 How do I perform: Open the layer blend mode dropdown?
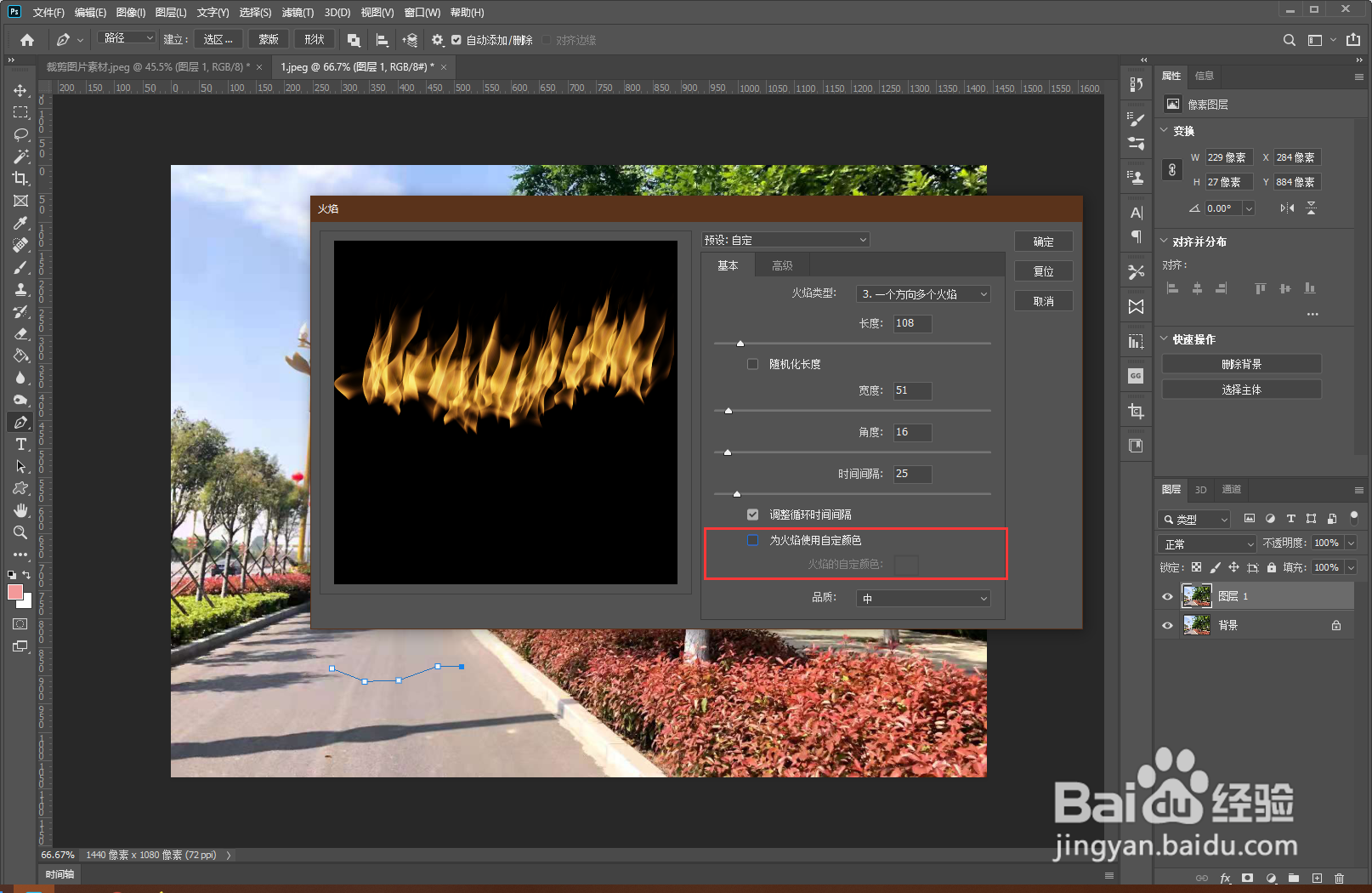[1207, 543]
